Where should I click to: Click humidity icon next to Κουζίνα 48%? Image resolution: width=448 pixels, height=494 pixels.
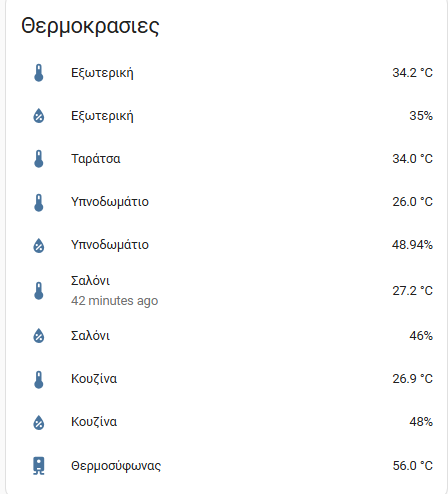tap(39, 422)
